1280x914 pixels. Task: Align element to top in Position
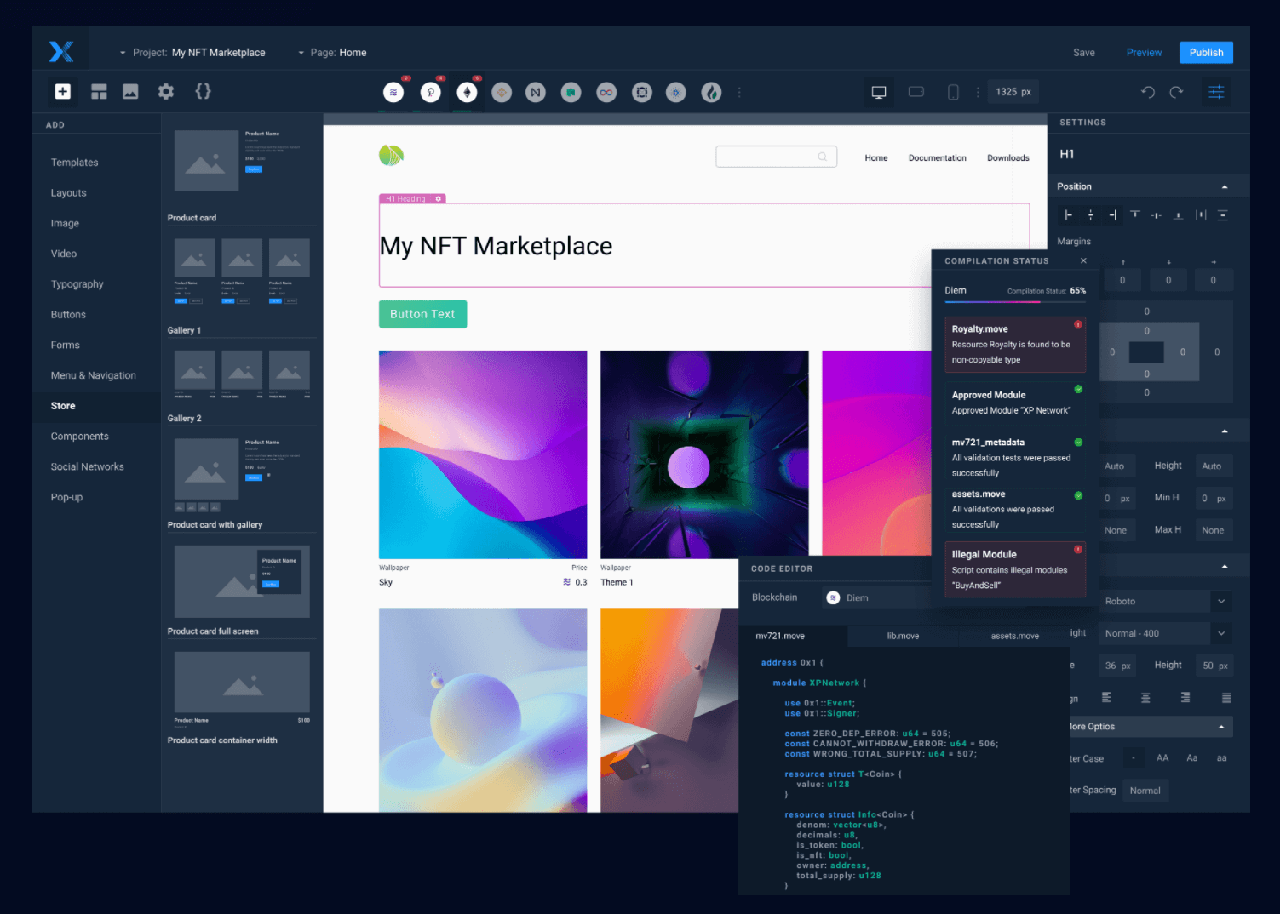1135,215
